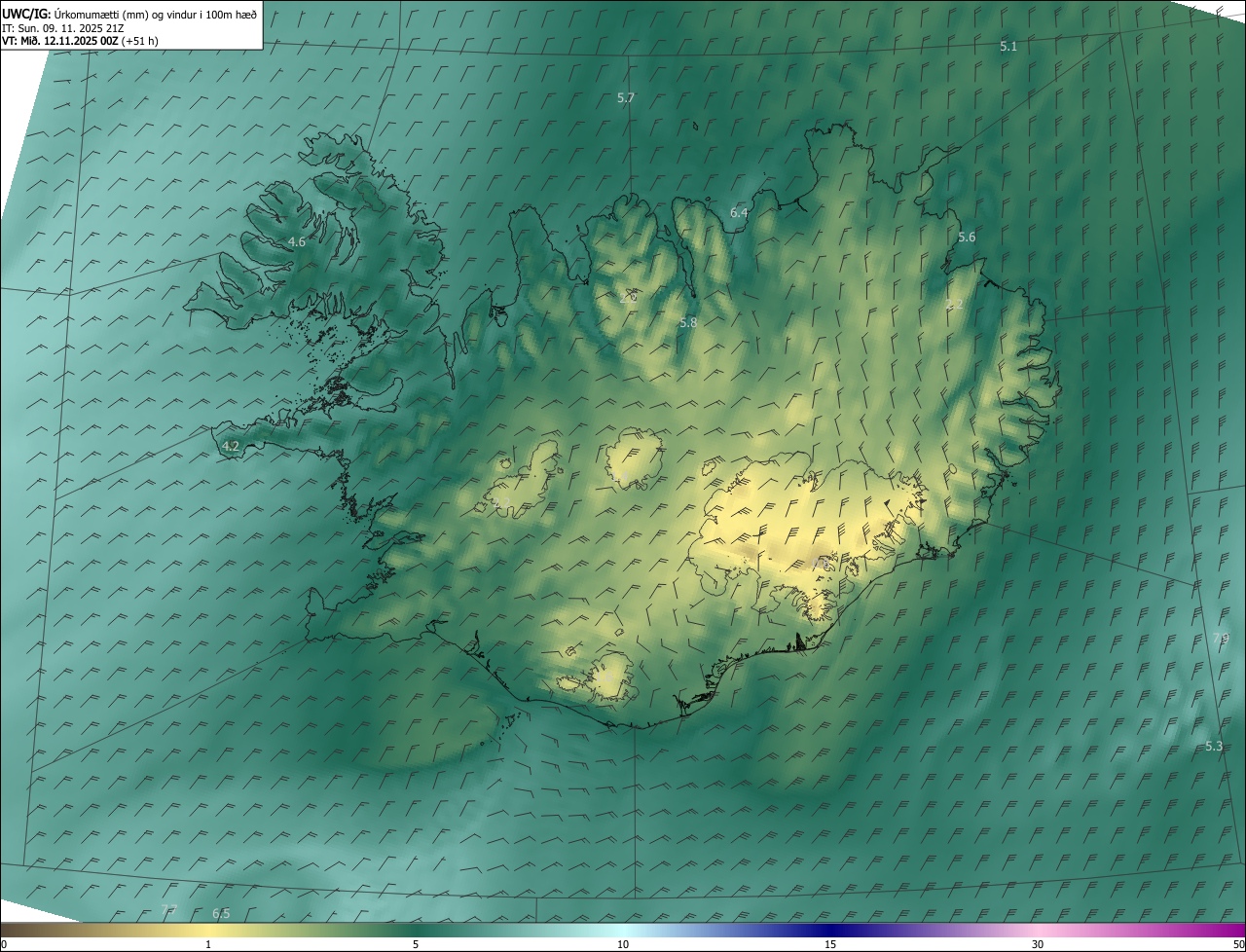The height and width of the screenshot is (952, 1246).
Task: Click the colour scale tick label 50
Action: point(1238,945)
